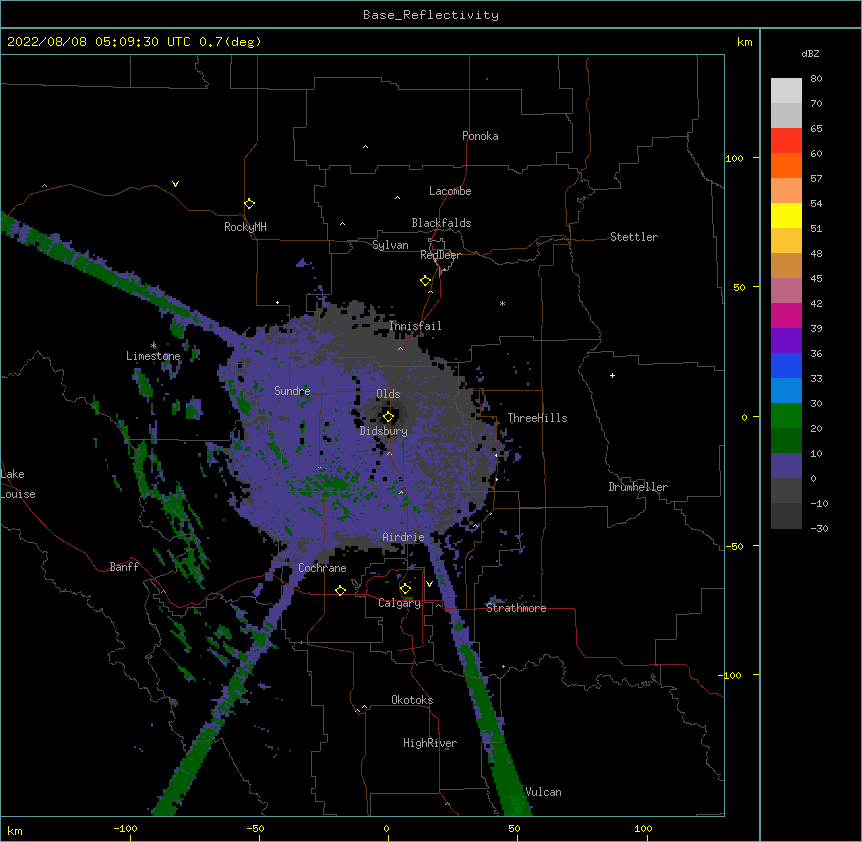The image size is (862, 842).
Task: Click the ThreeHills label
Action: 537,418
